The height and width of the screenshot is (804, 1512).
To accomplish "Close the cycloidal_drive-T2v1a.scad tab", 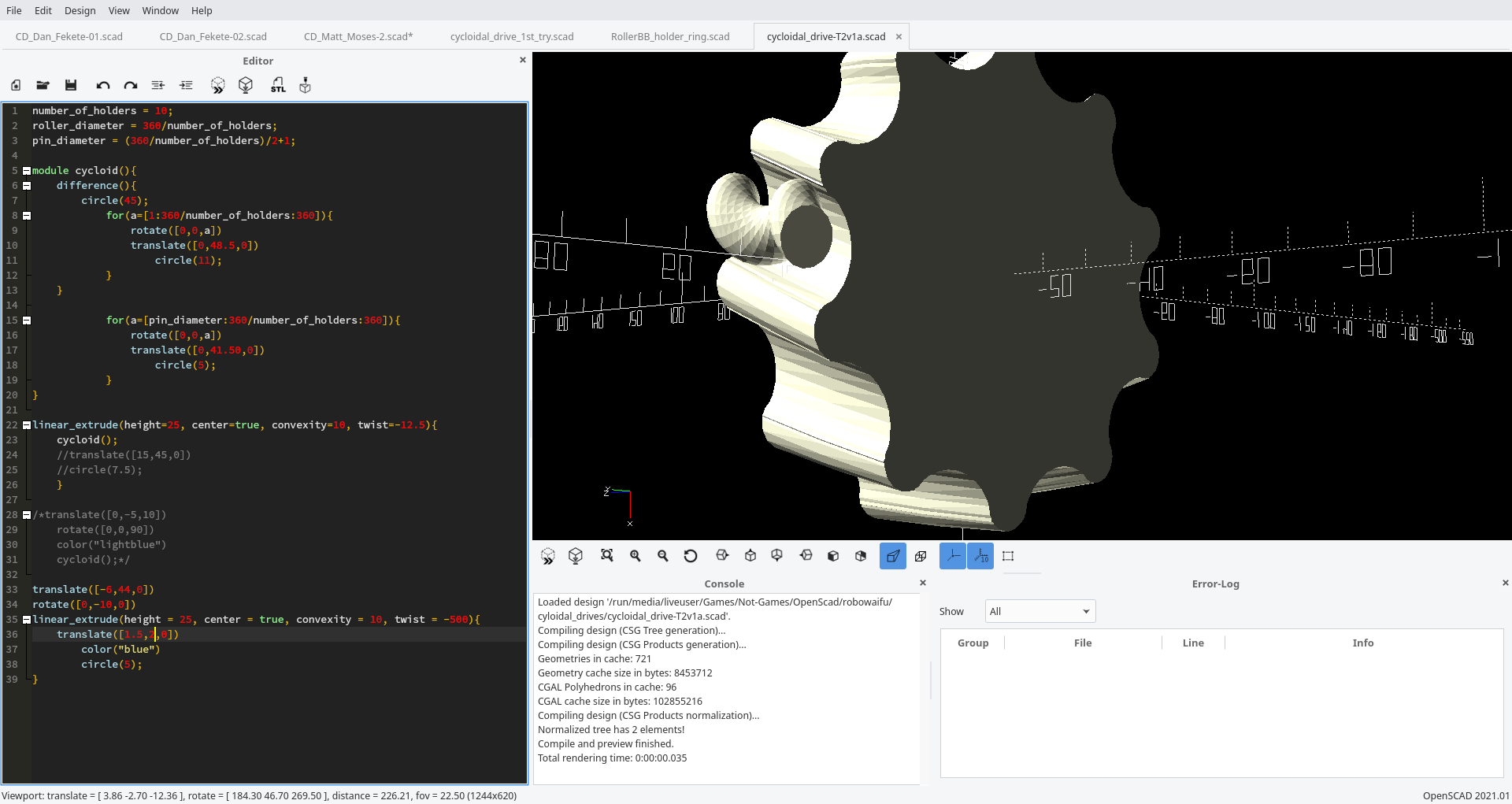I will tap(899, 36).
